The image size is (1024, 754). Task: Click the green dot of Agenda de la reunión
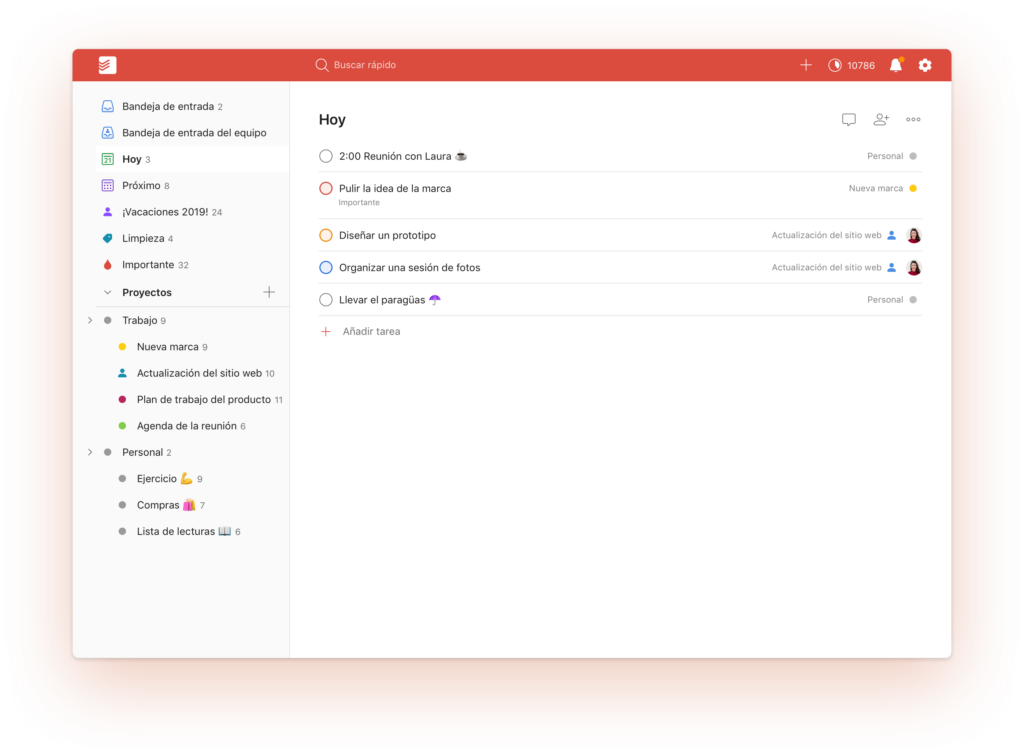pos(122,426)
